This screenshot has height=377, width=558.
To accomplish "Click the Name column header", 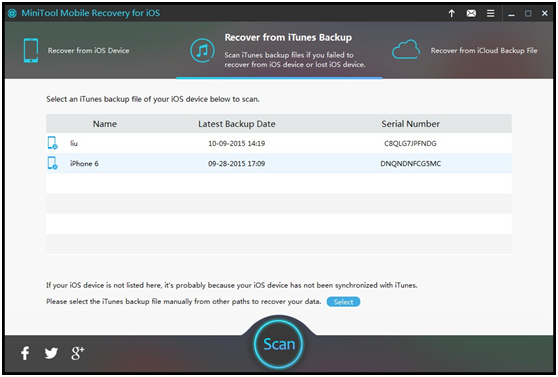I will click(105, 124).
